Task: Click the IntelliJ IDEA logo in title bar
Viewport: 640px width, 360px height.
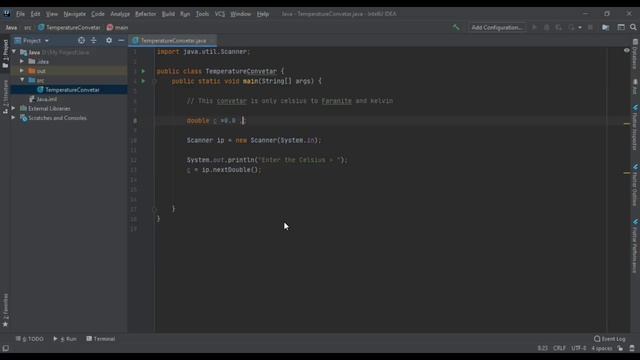Action: [7, 13]
